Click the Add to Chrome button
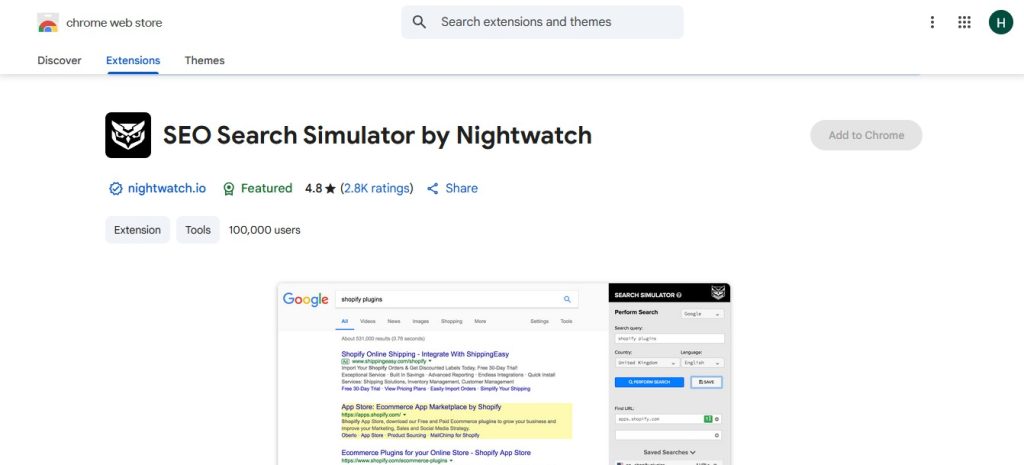Screen dimensions: 1024x465 click(x=866, y=135)
